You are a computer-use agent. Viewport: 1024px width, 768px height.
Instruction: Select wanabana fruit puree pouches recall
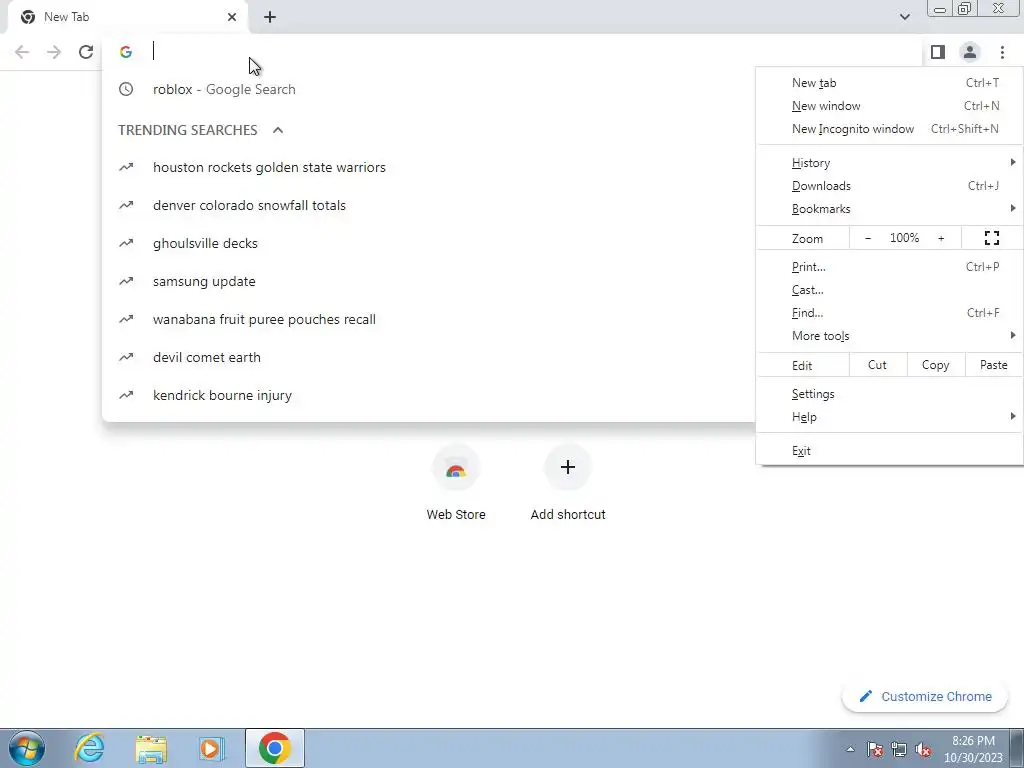(x=428, y=319)
